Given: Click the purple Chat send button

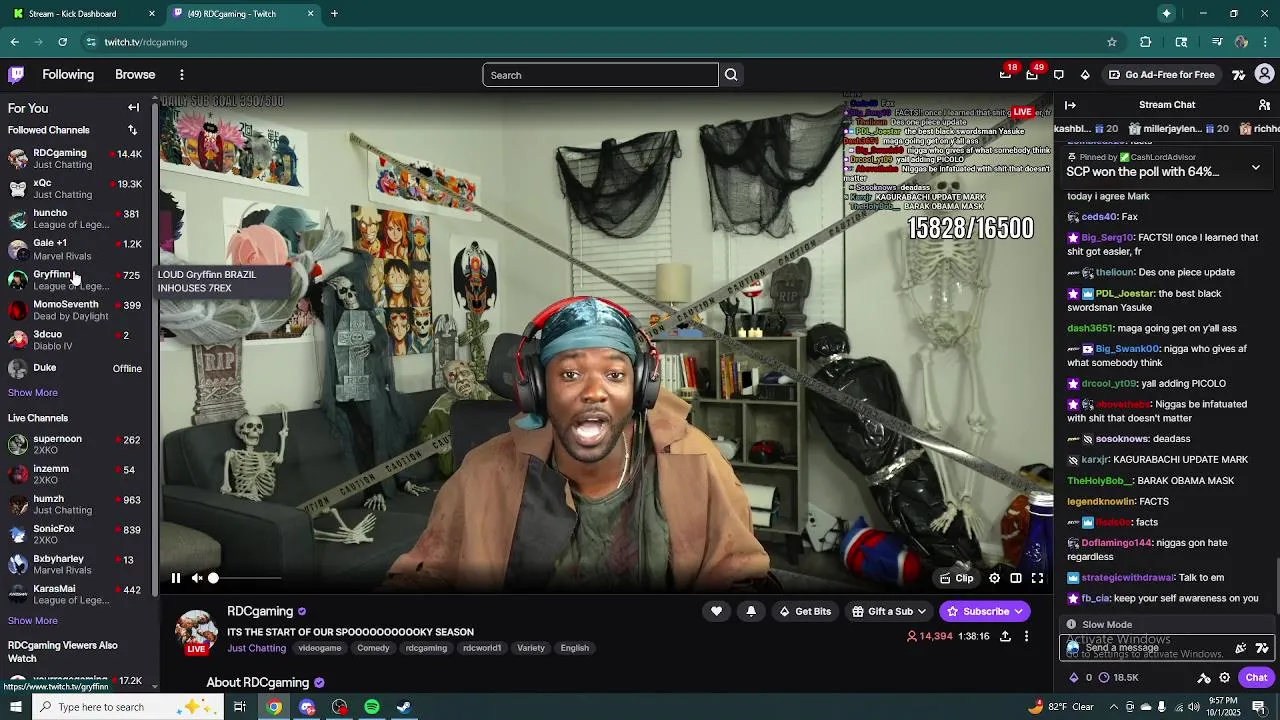Looking at the screenshot, I should 1256,677.
